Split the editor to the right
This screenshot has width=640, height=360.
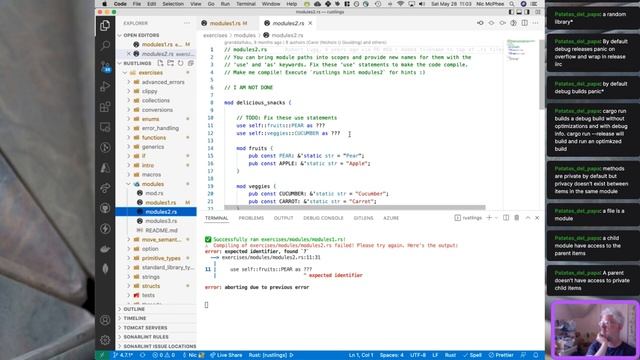[524, 23]
